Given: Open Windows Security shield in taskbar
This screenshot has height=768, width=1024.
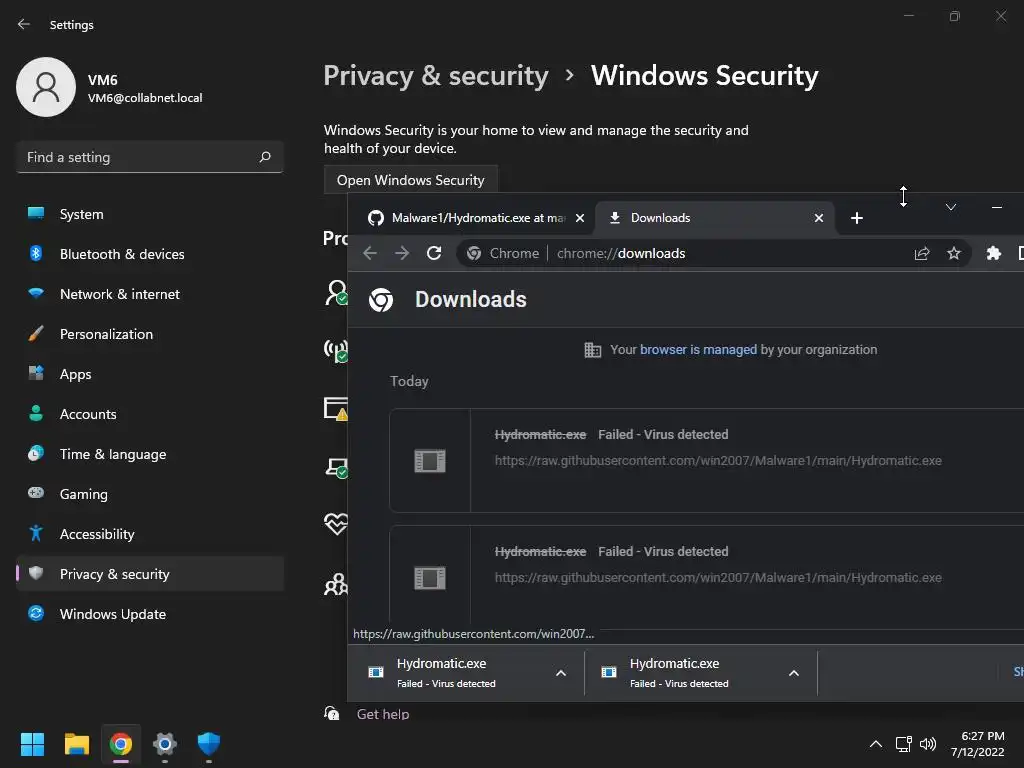Looking at the screenshot, I should 208,744.
